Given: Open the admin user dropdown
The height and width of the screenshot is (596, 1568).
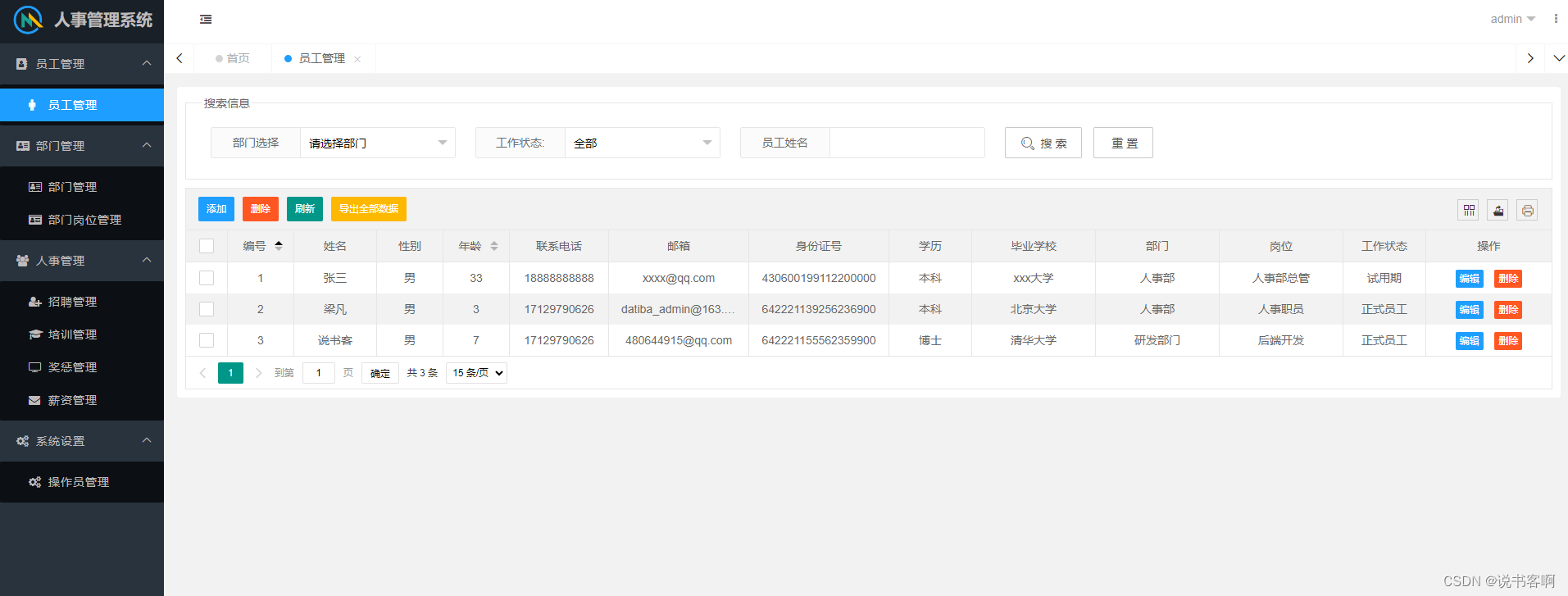Looking at the screenshot, I should pos(1512,19).
